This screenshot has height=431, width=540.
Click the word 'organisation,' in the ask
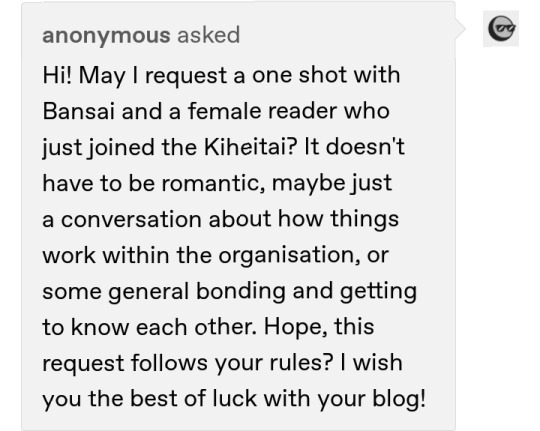(289, 256)
